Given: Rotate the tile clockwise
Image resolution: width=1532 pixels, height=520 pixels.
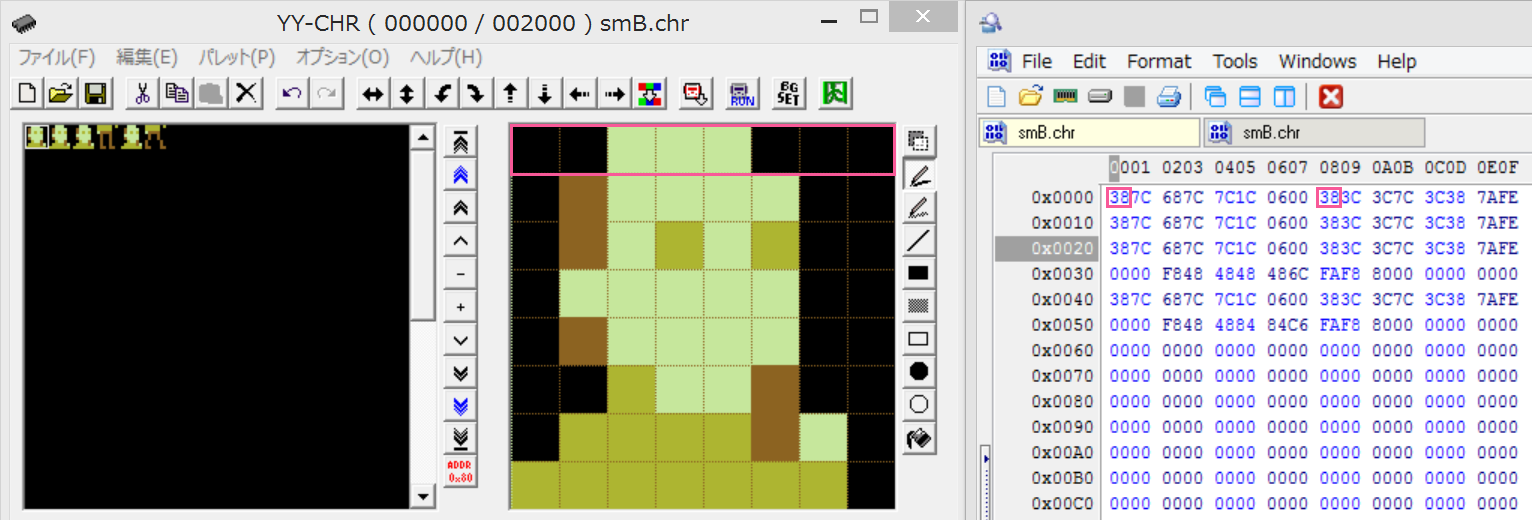Looking at the screenshot, I should (x=476, y=94).
